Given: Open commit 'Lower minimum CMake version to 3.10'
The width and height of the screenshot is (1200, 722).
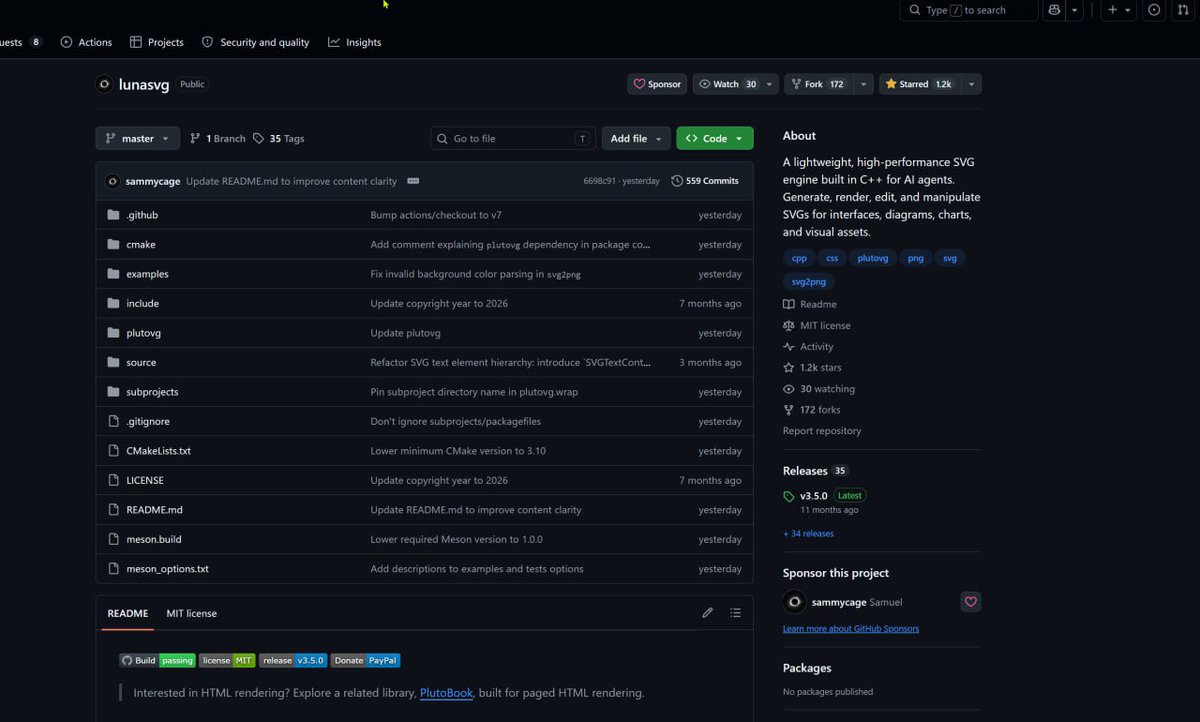Looking at the screenshot, I should 458,451.
